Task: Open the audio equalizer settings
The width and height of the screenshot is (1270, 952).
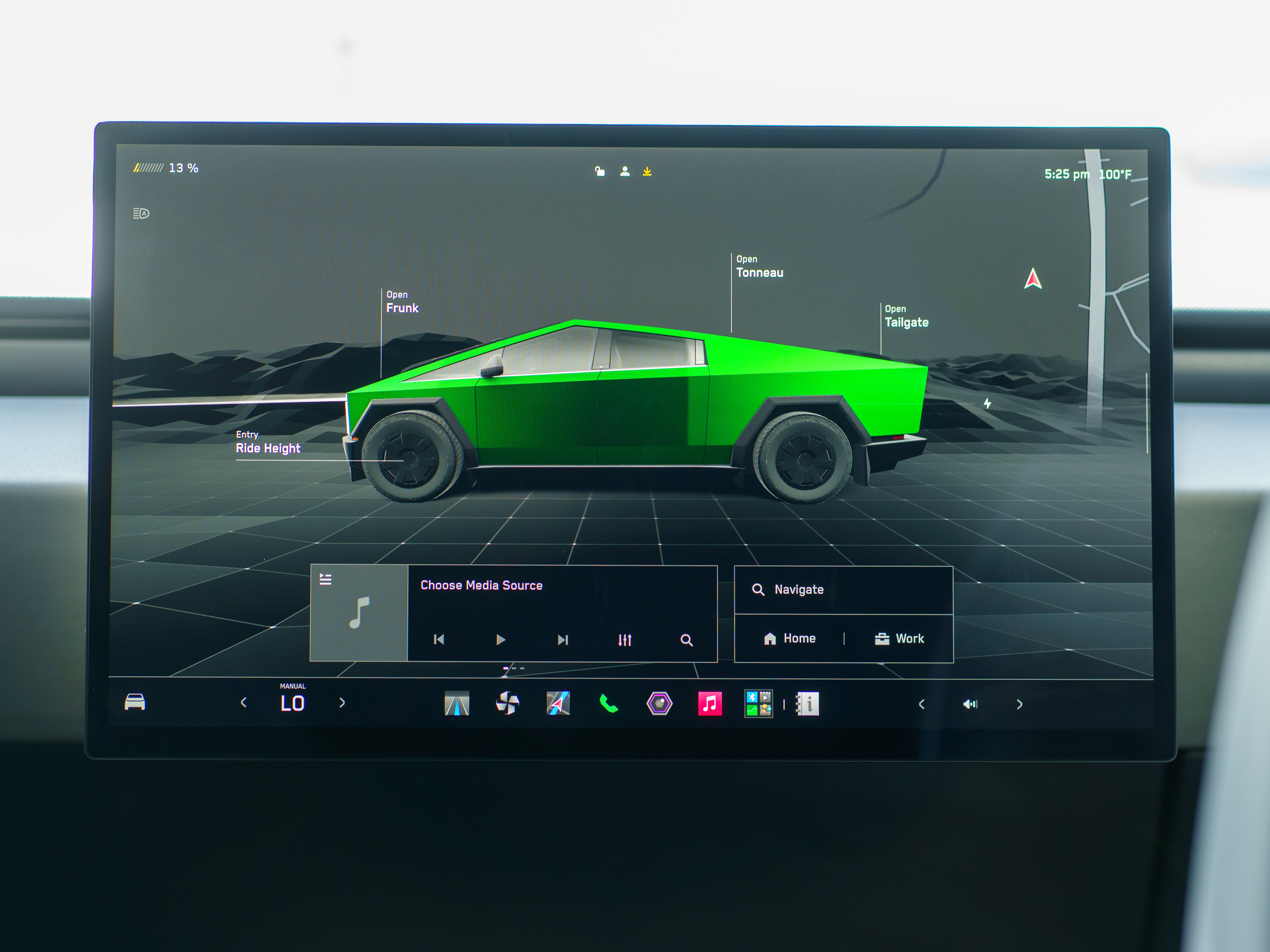Action: tap(625, 640)
